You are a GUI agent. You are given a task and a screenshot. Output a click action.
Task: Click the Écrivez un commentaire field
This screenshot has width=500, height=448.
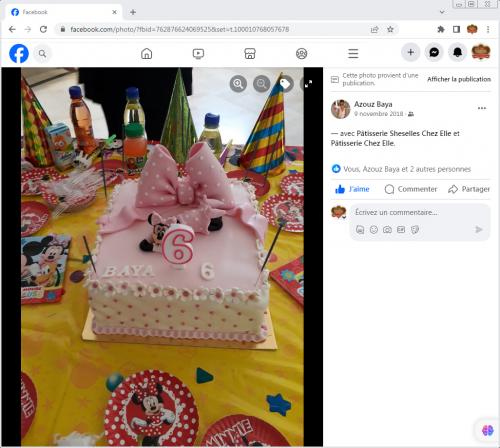coord(396,212)
